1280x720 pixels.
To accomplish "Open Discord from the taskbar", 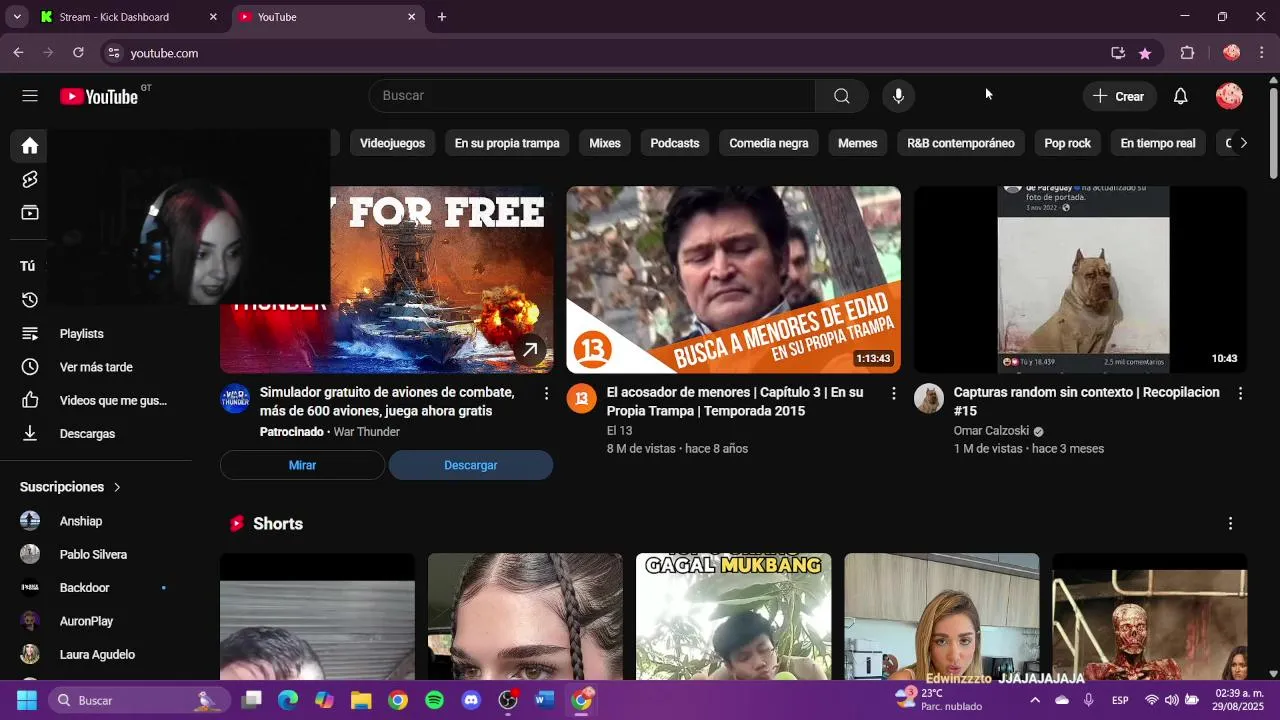I will 471,700.
